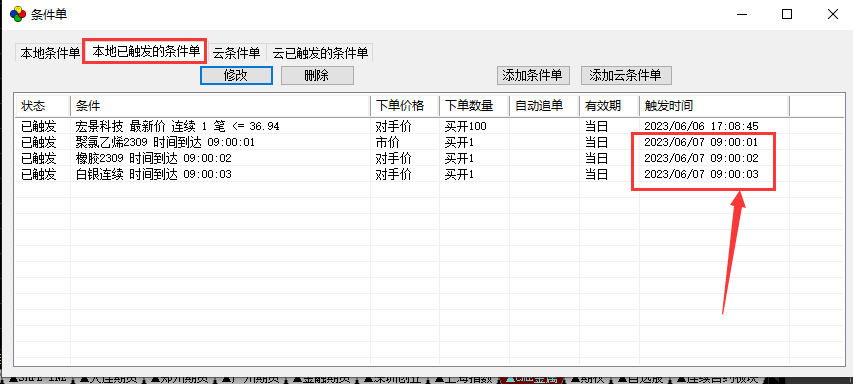853x384 pixels.
Task: Maximize the 条件单 window
Action: point(787,15)
